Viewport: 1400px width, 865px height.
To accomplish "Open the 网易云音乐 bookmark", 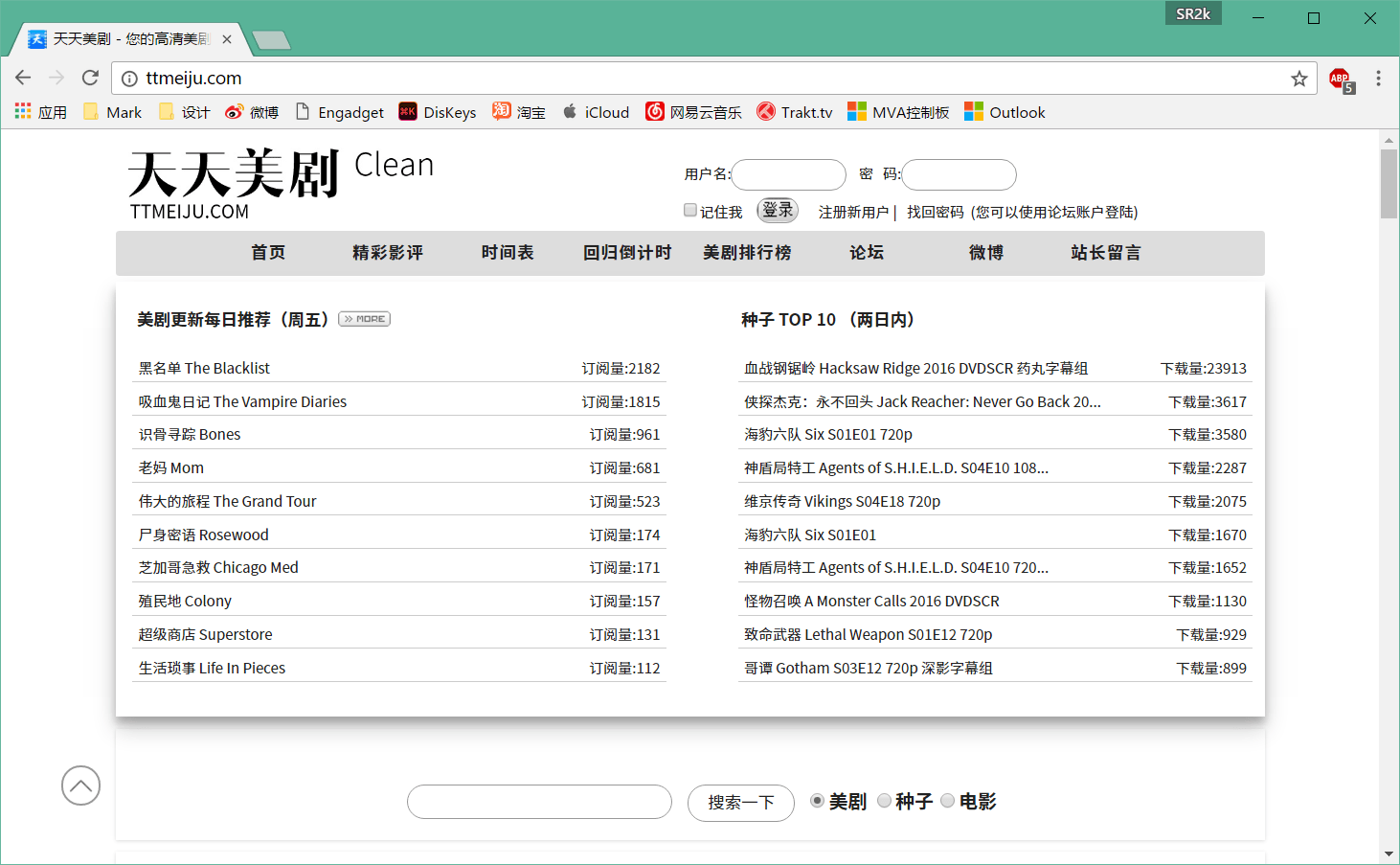I will point(693,112).
